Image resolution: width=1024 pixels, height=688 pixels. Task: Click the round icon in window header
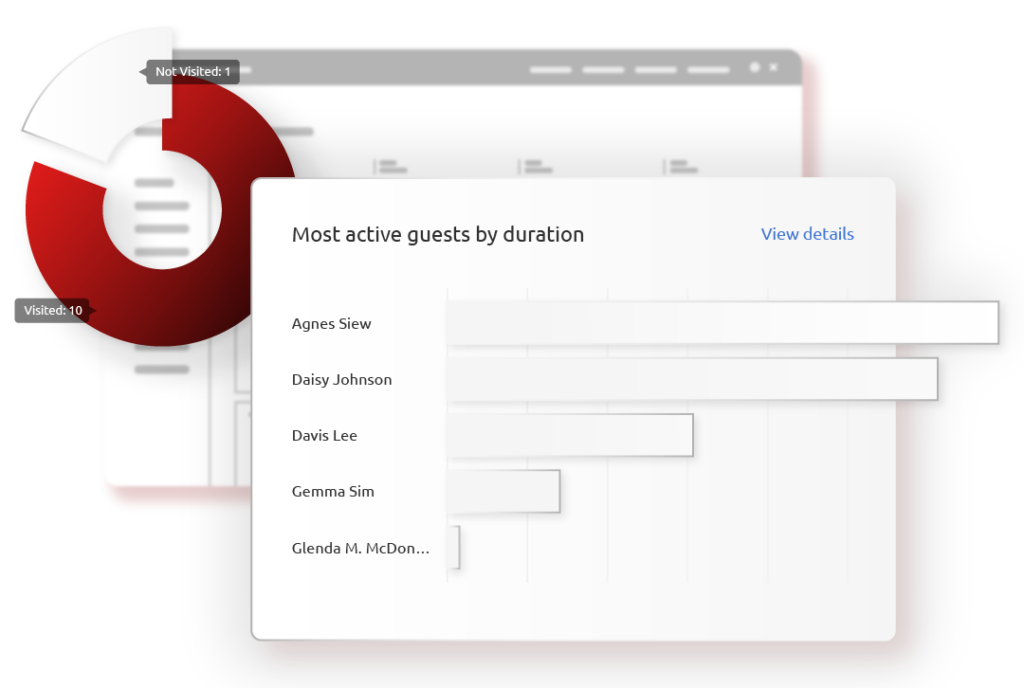click(x=755, y=68)
